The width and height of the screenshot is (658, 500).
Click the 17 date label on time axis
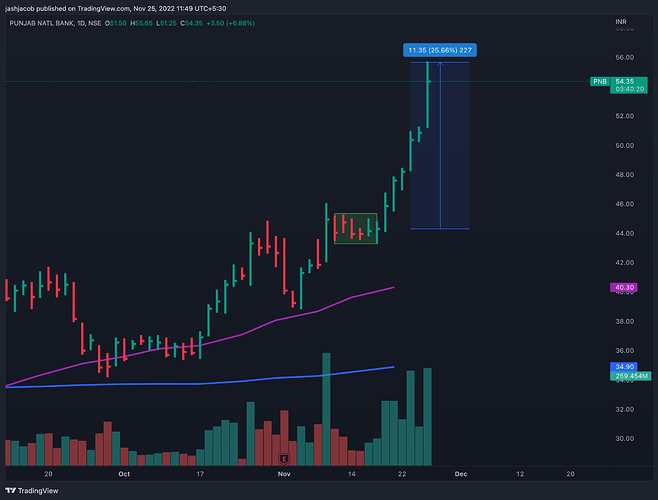tap(200, 474)
